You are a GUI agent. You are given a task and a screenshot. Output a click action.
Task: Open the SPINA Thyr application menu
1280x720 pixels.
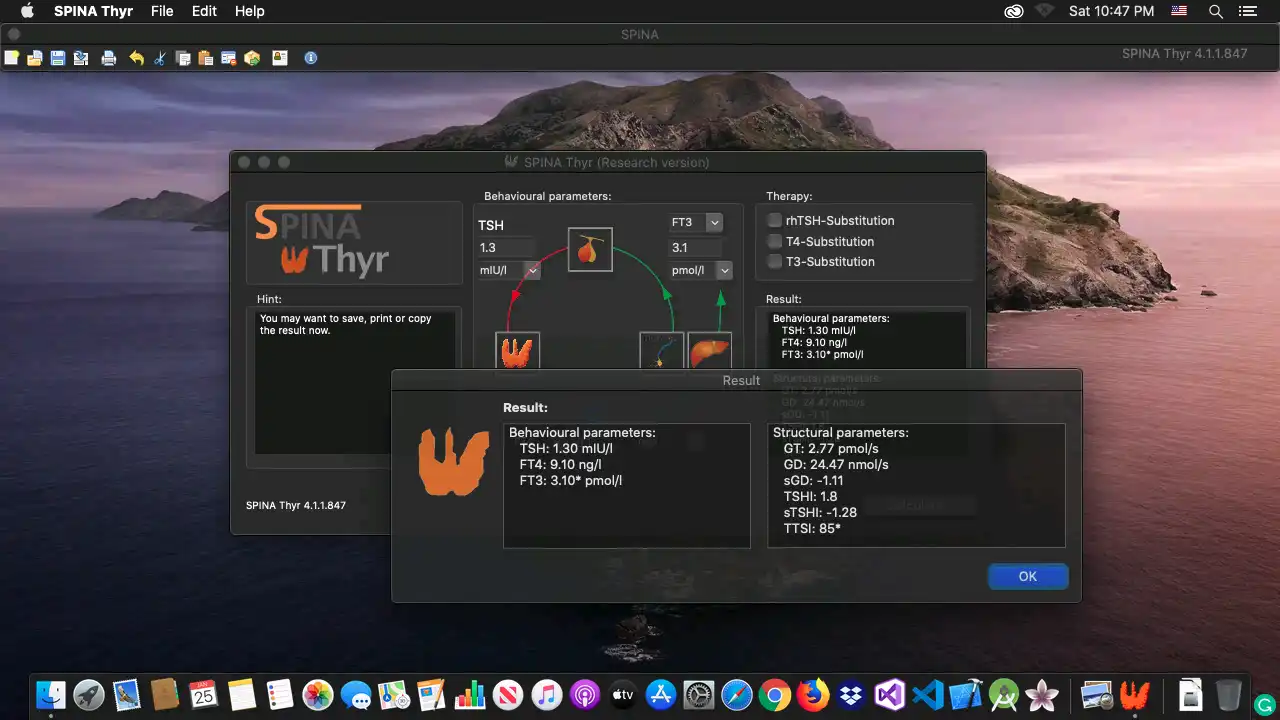pyautogui.click(x=93, y=11)
